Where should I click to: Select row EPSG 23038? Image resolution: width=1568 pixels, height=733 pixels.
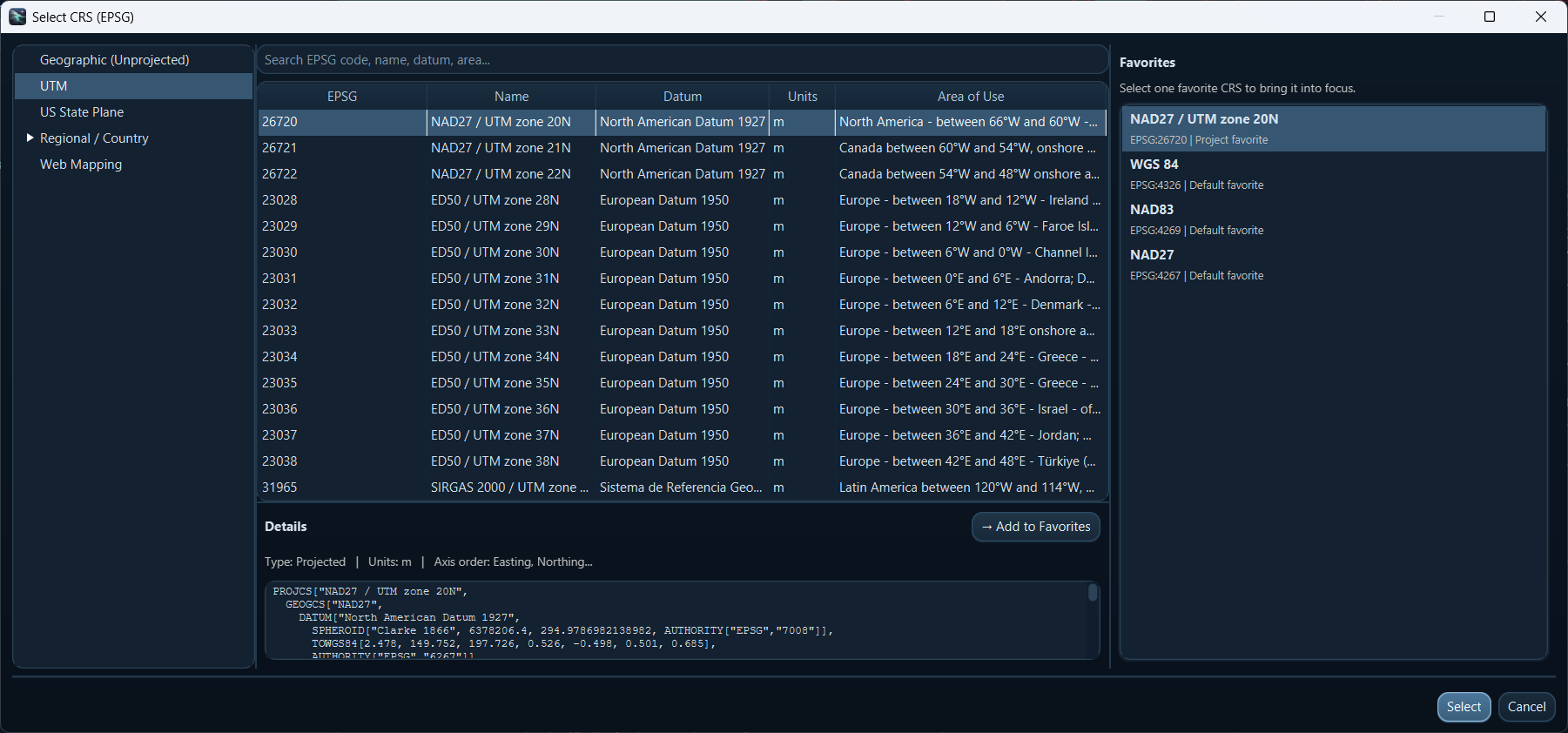(683, 461)
